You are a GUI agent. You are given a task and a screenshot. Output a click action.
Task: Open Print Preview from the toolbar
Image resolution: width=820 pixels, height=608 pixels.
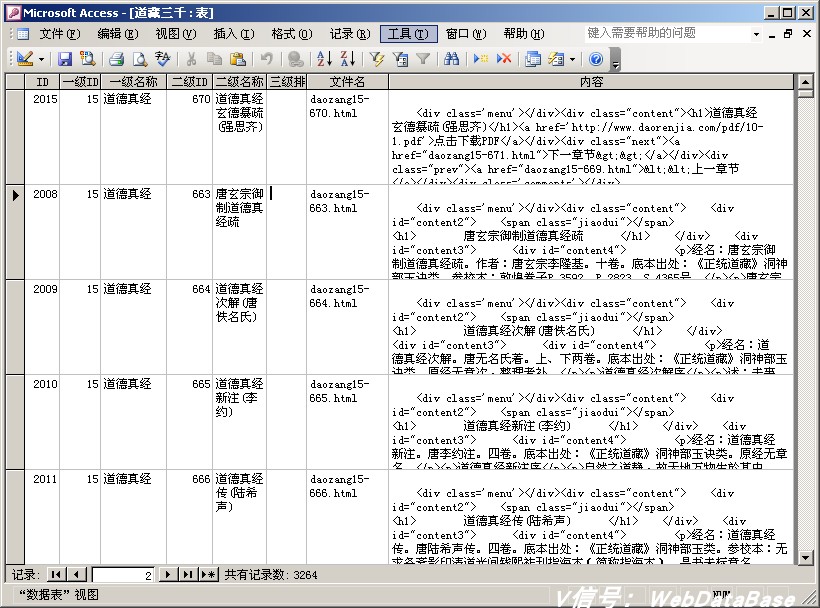click(x=139, y=59)
